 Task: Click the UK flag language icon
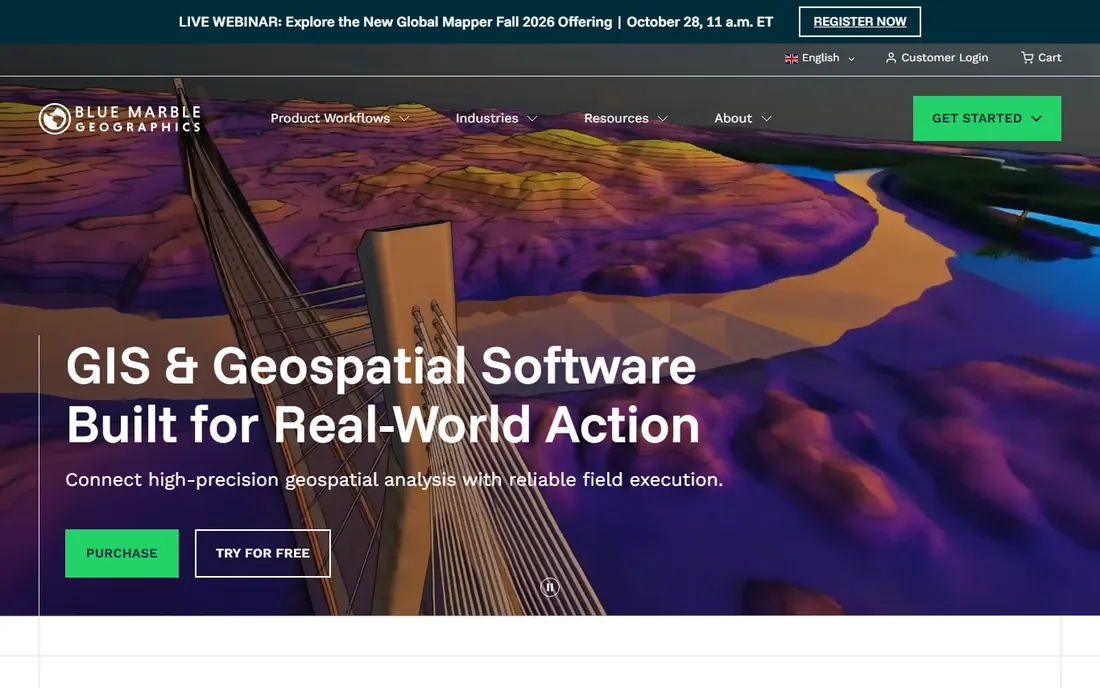[791, 58]
